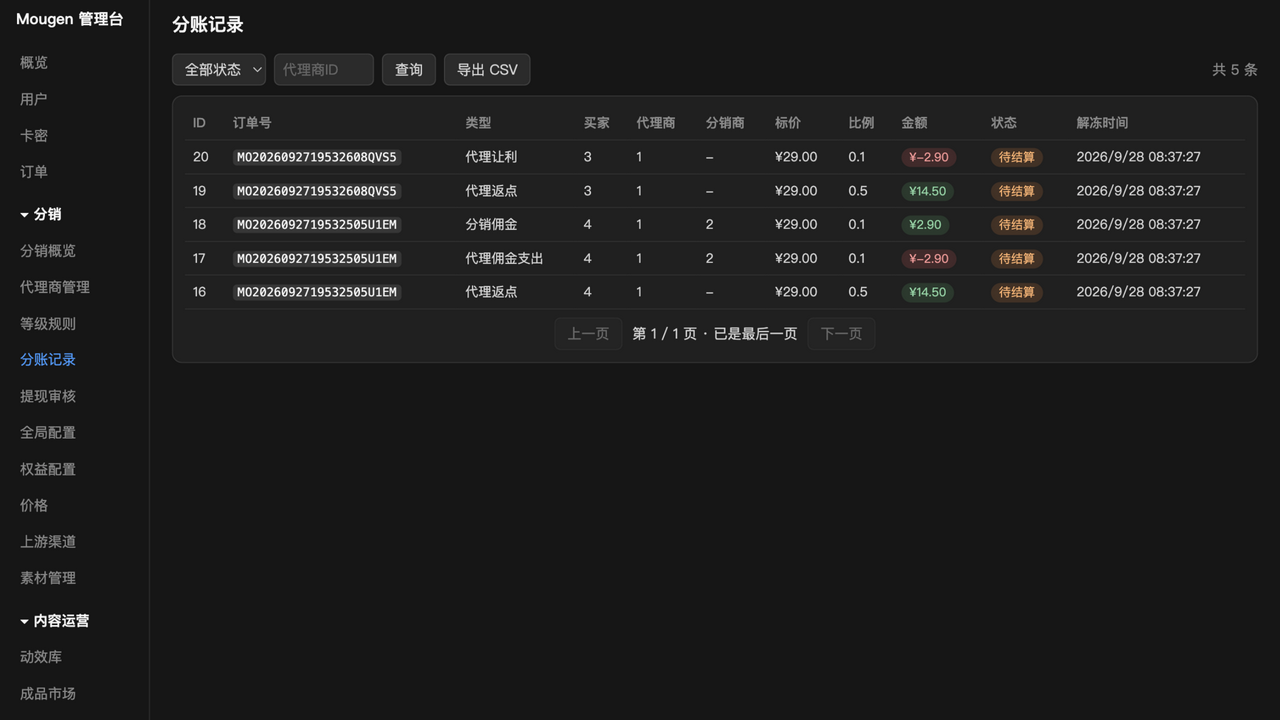Select 分账记录 in the sidebar

pos(48,360)
